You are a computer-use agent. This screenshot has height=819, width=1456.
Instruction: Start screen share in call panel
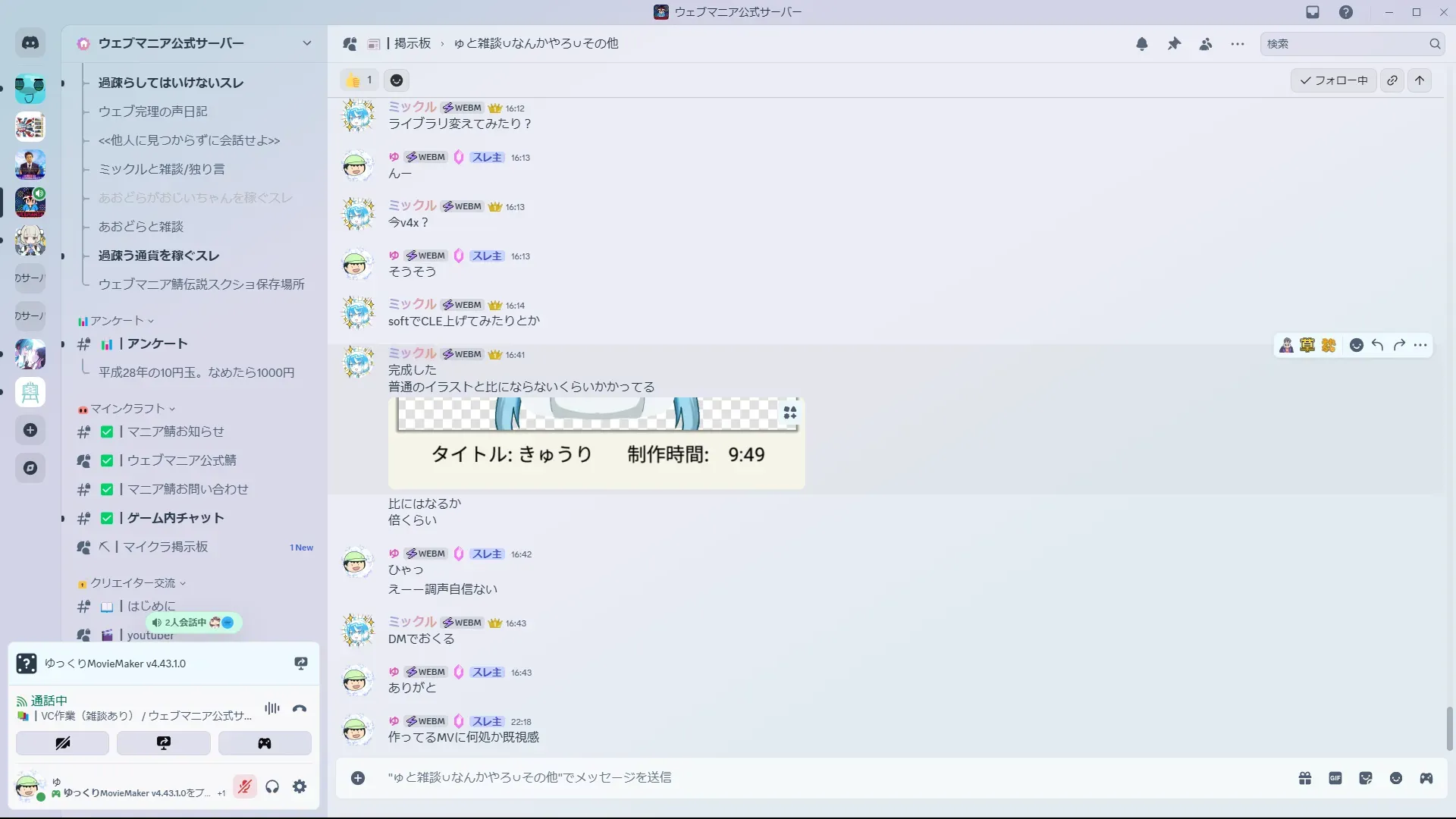coord(164,743)
